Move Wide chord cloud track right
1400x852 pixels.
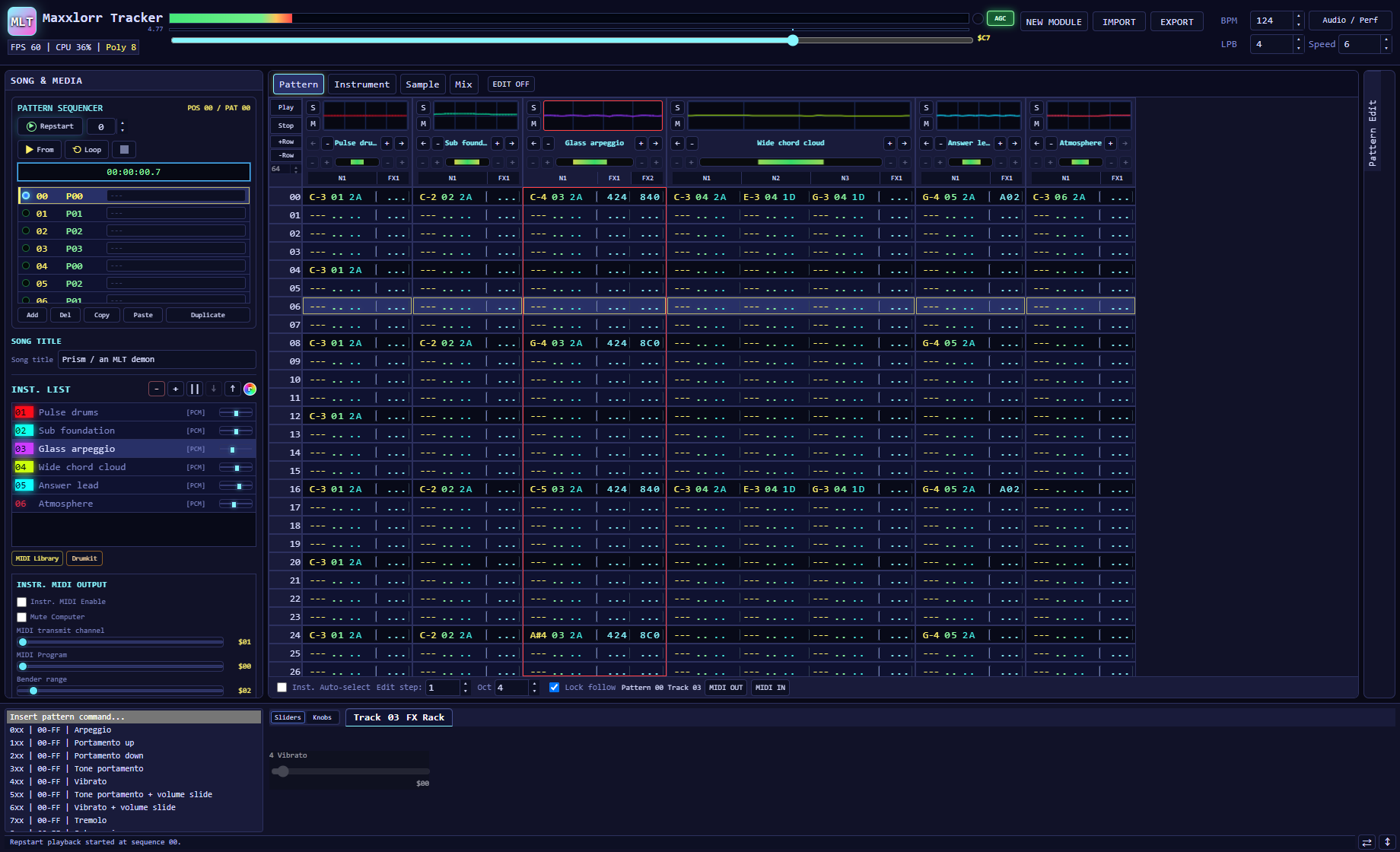pos(904,143)
